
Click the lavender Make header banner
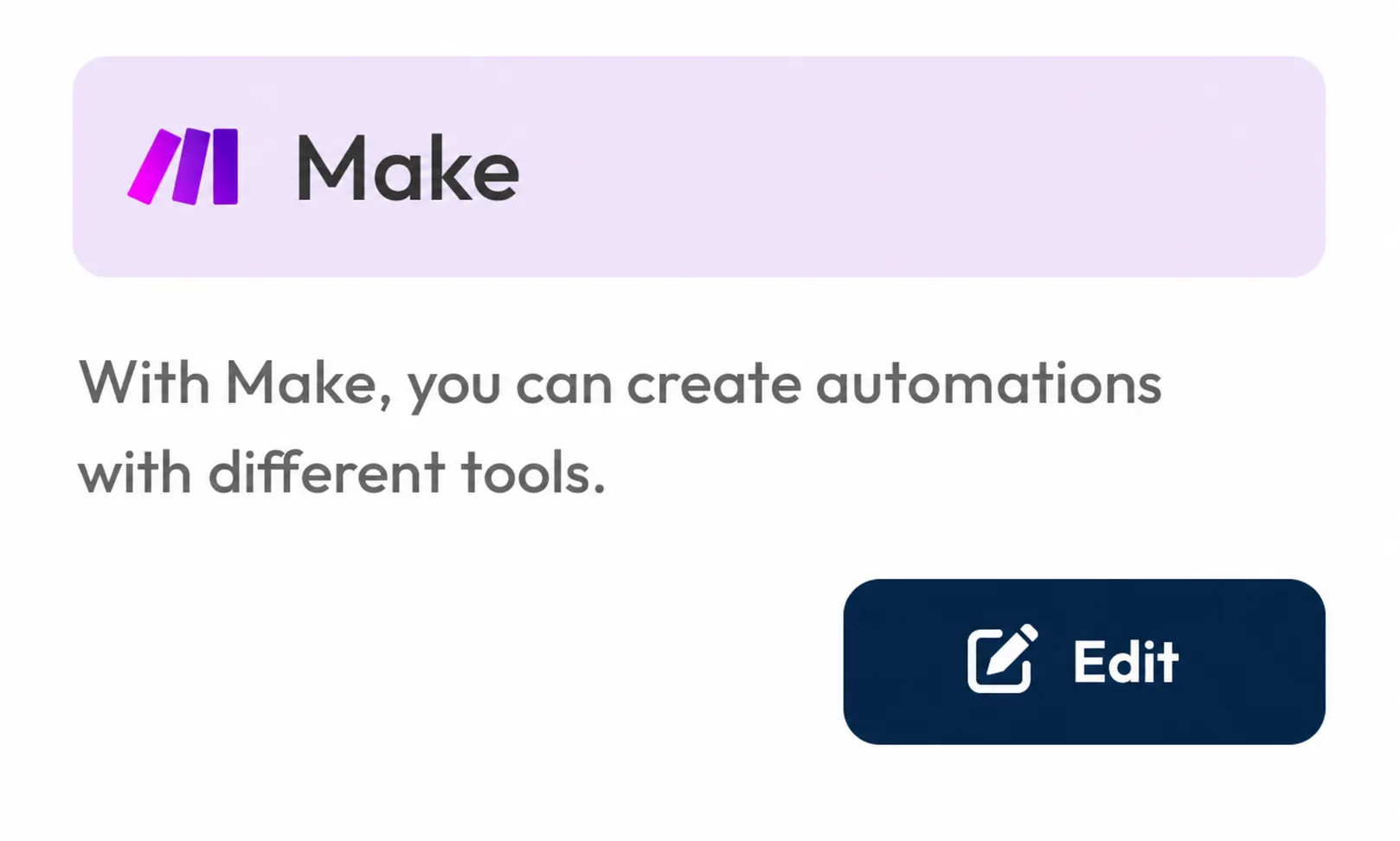pyautogui.click(x=699, y=167)
